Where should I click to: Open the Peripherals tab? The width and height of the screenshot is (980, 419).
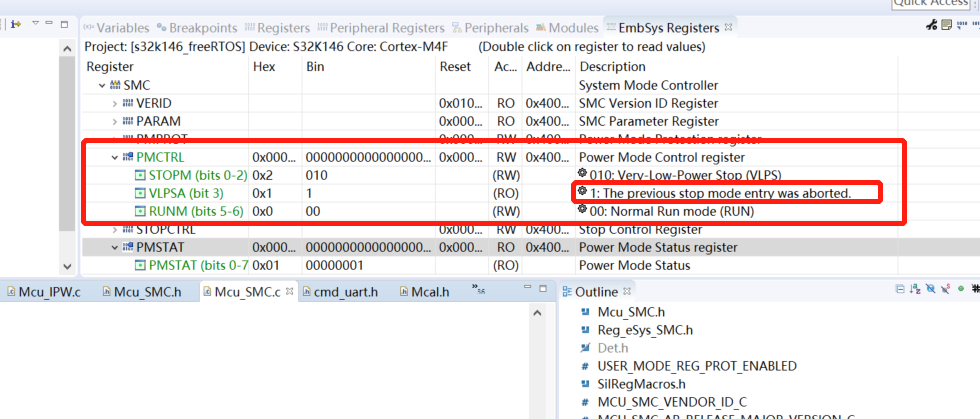pyautogui.click(x=490, y=28)
